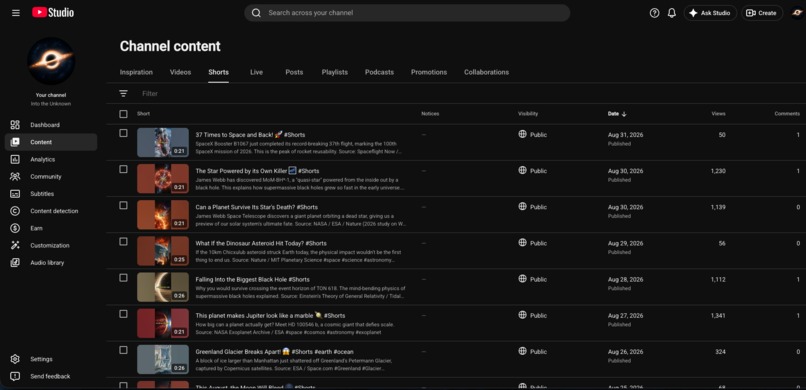Check the box for Can a Planet Survive Its Star's Death
Screen dimensions: 806x390
123,206
